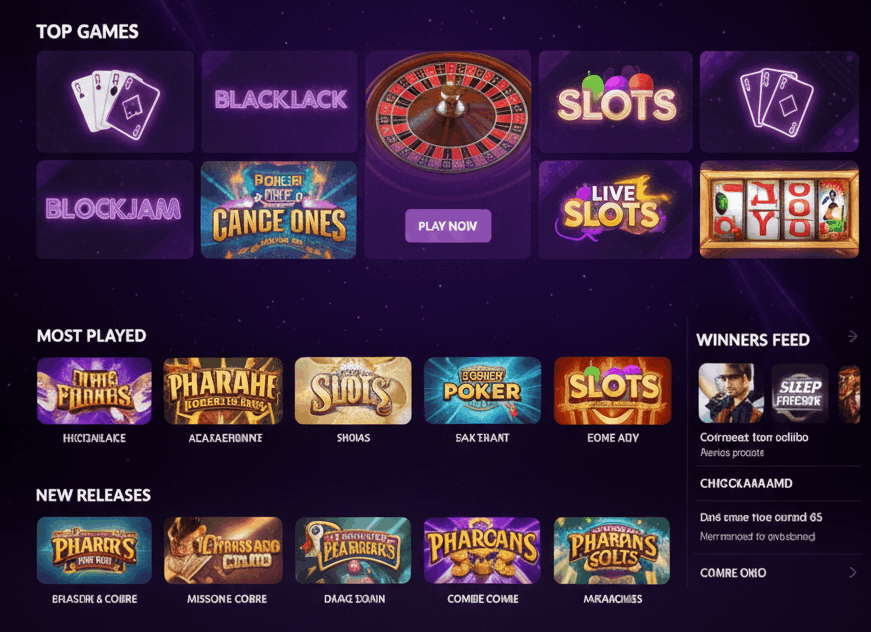This screenshot has height=632, width=871.
Task: Select the SLOTS tile with fruit
Action: point(616,101)
